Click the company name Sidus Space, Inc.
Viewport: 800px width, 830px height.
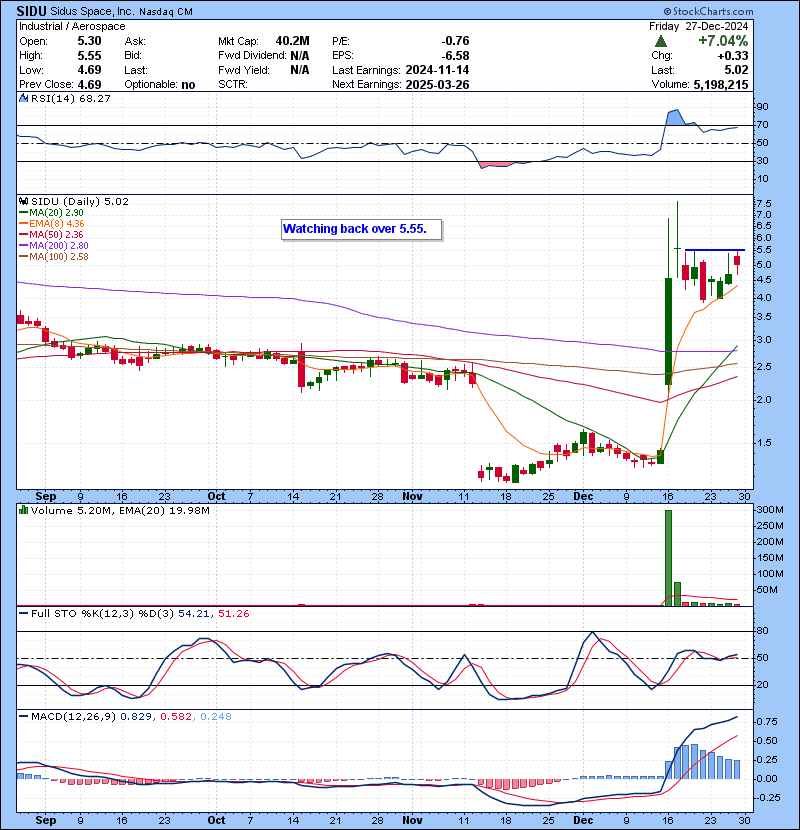(x=92, y=12)
